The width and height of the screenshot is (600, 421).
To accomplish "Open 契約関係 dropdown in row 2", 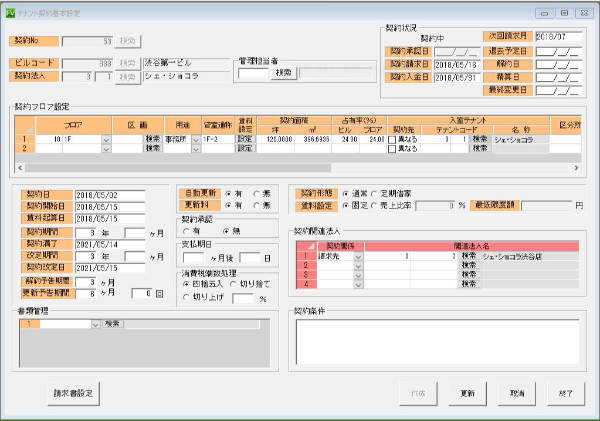I will [359, 266].
